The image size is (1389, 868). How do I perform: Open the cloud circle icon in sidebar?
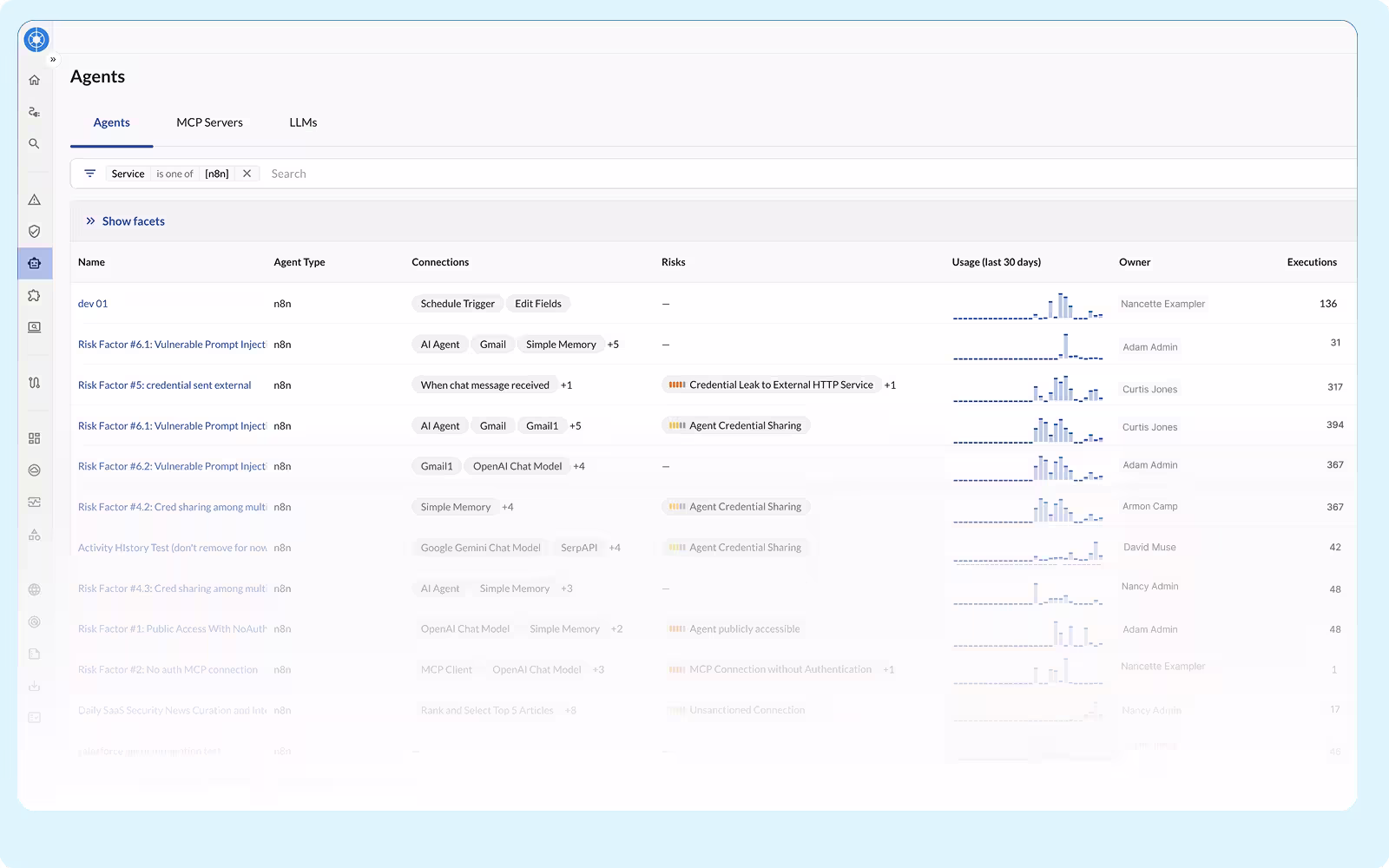35,470
